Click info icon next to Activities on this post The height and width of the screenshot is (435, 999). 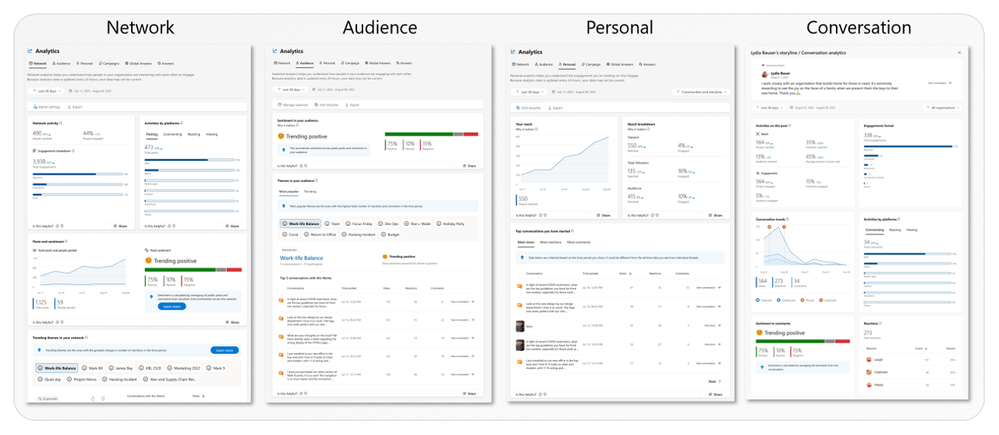click(x=789, y=125)
